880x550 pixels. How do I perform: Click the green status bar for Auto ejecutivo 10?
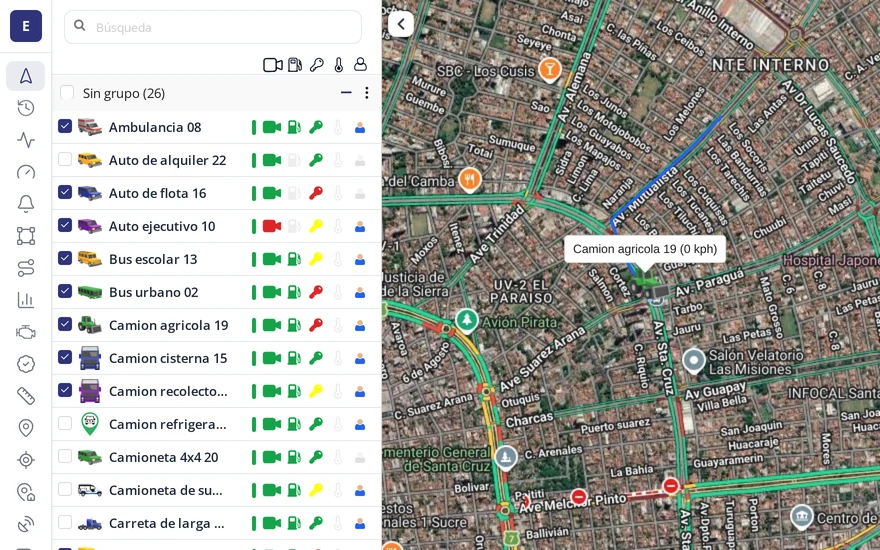[254, 226]
